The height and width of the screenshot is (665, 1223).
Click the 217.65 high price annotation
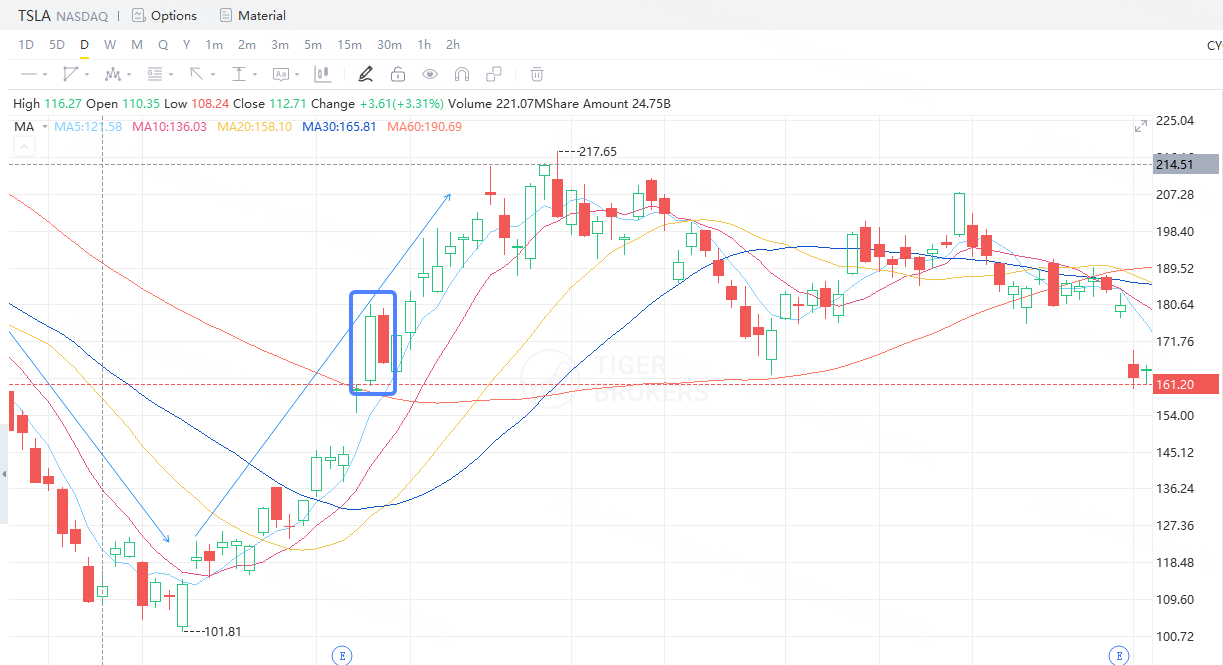coord(598,151)
